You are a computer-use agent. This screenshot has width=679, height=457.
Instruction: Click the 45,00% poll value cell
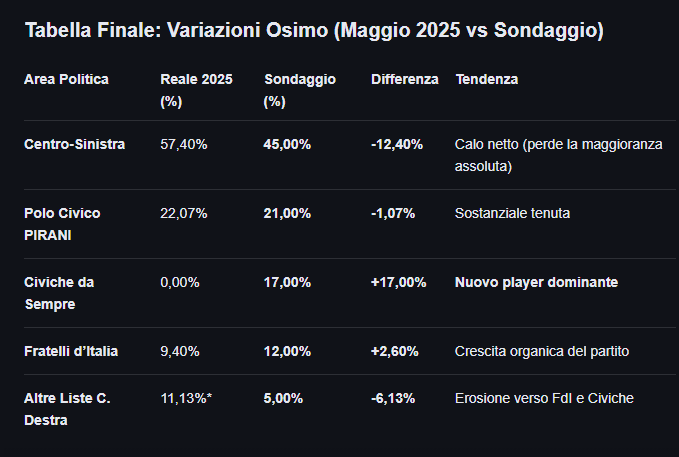(x=287, y=144)
